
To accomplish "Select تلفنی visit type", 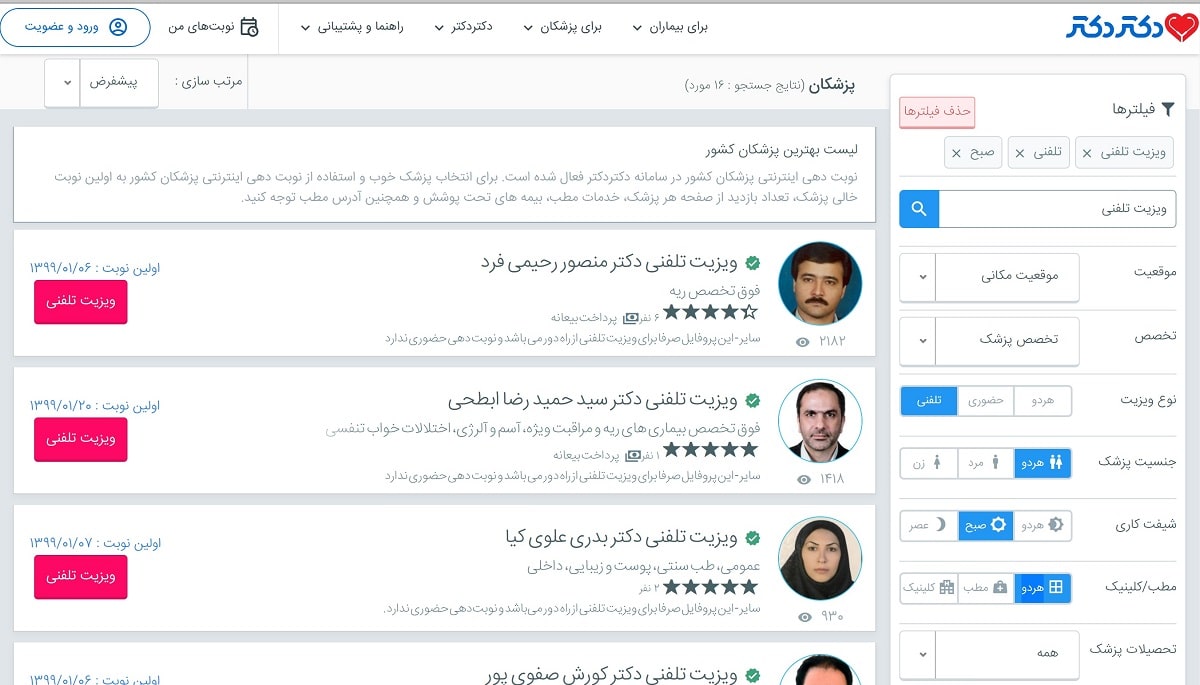I will pos(929,401).
